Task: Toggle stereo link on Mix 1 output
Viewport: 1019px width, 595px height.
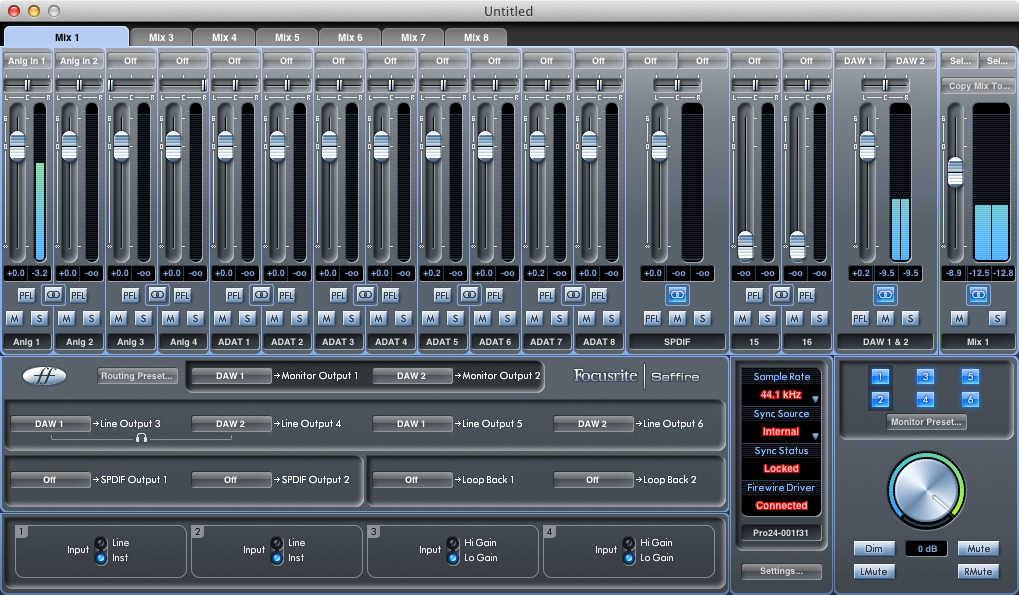Action: pos(978,295)
